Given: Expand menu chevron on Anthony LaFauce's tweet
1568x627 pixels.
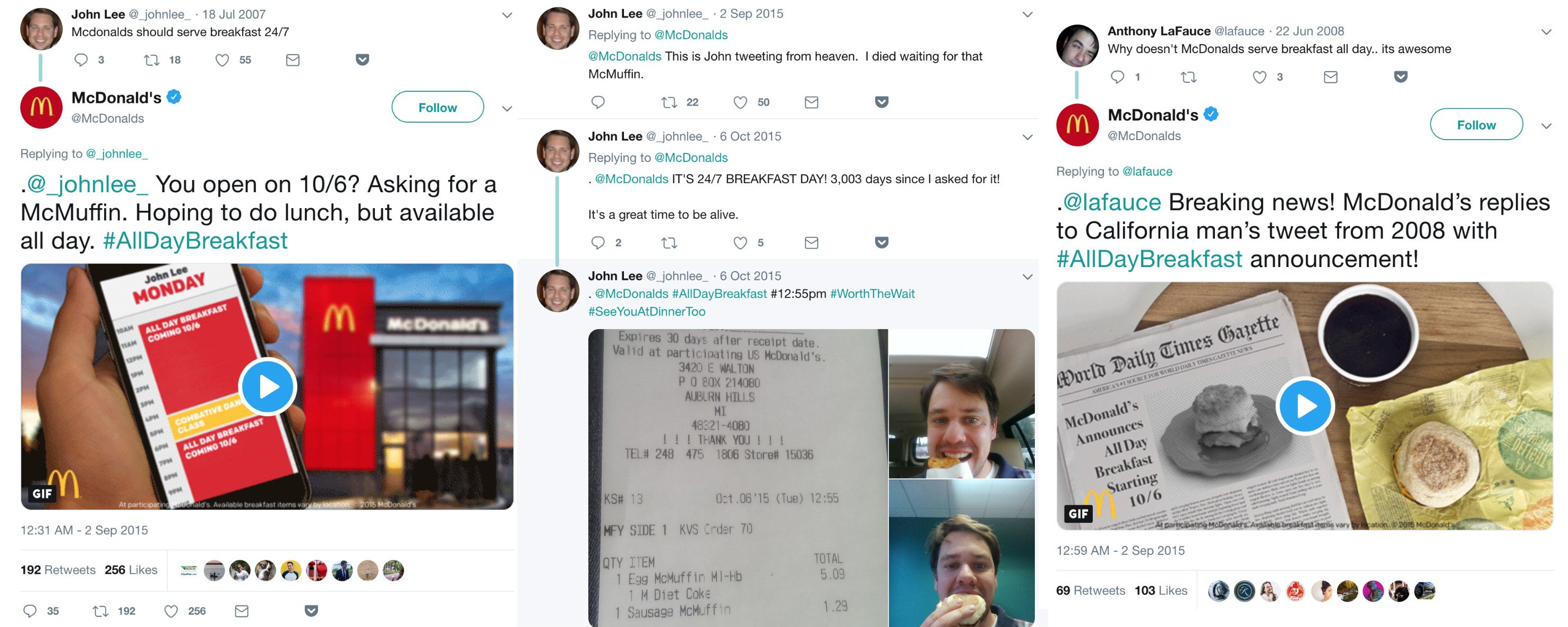Looking at the screenshot, I should 1546,32.
